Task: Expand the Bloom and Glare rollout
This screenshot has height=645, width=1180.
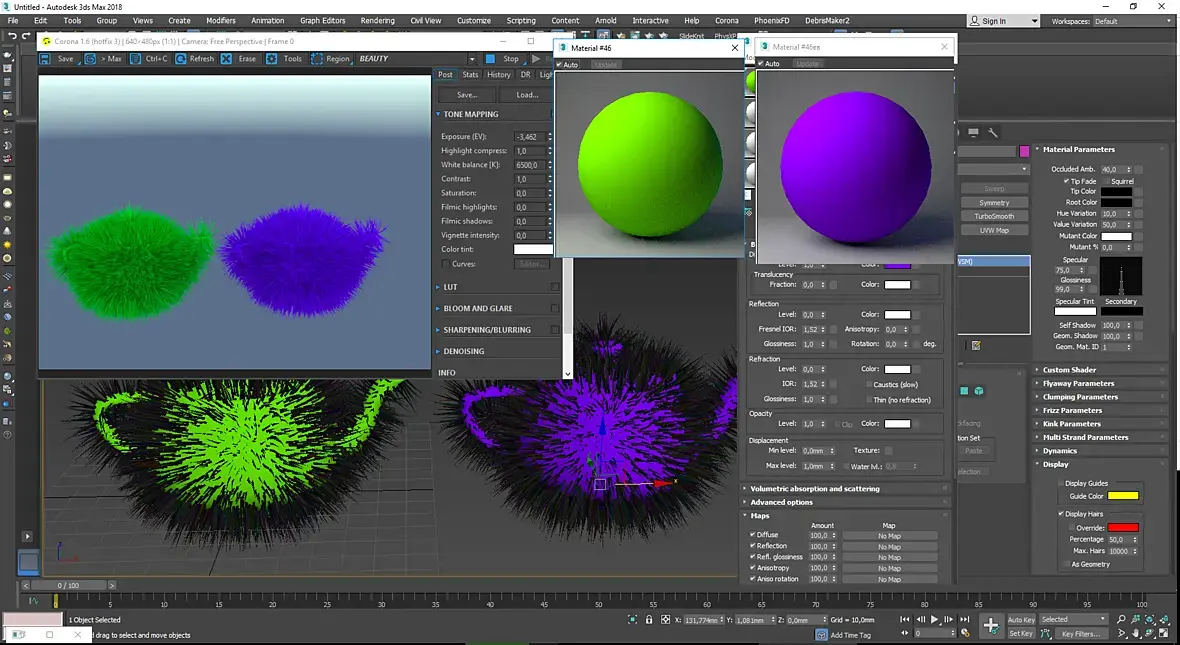Action: click(478, 309)
